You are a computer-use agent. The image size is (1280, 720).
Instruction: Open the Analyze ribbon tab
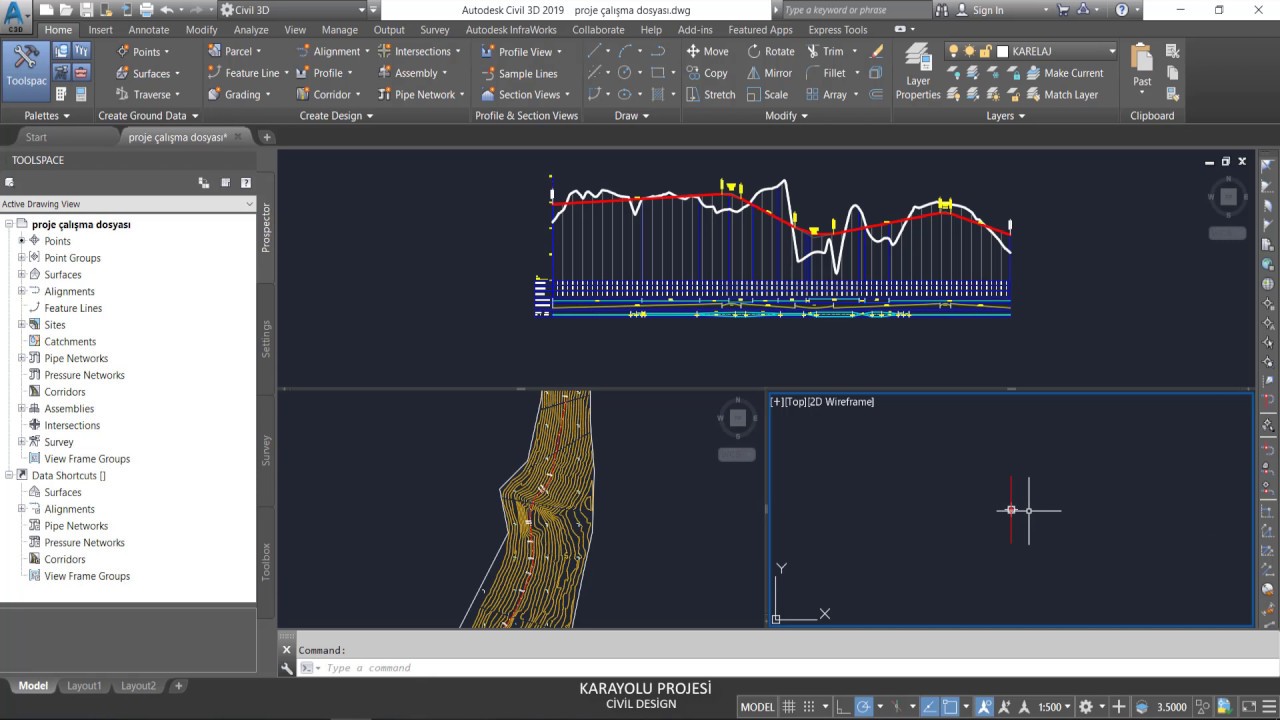click(x=251, y=30)
